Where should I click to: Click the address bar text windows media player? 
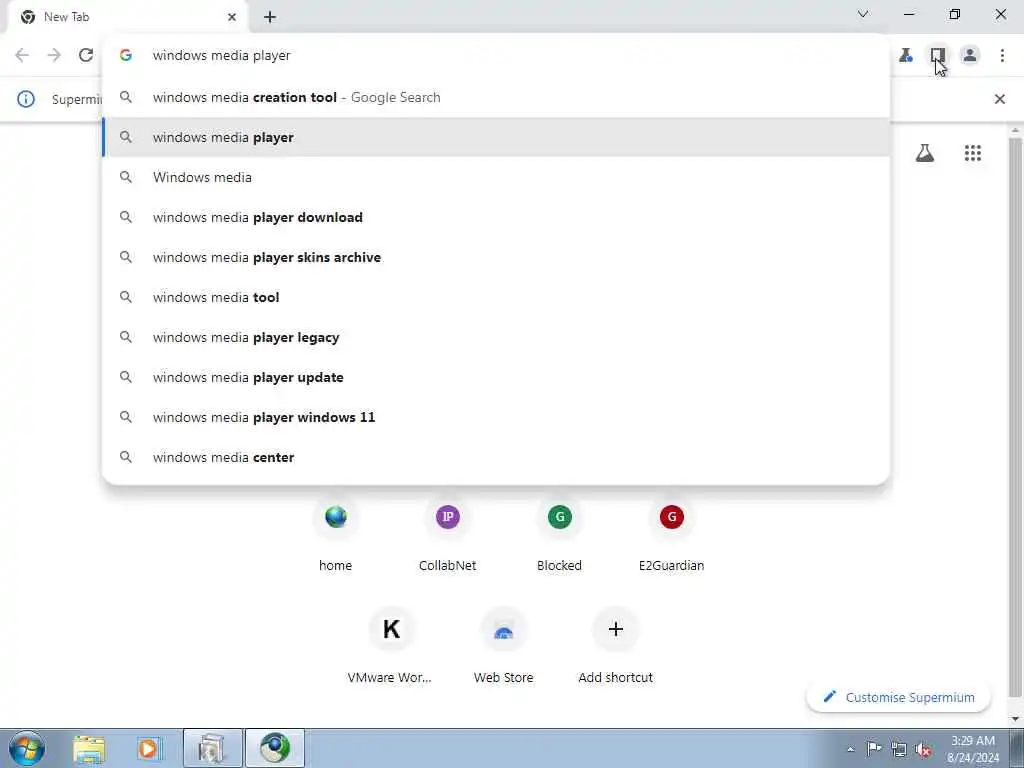(221, 56)
